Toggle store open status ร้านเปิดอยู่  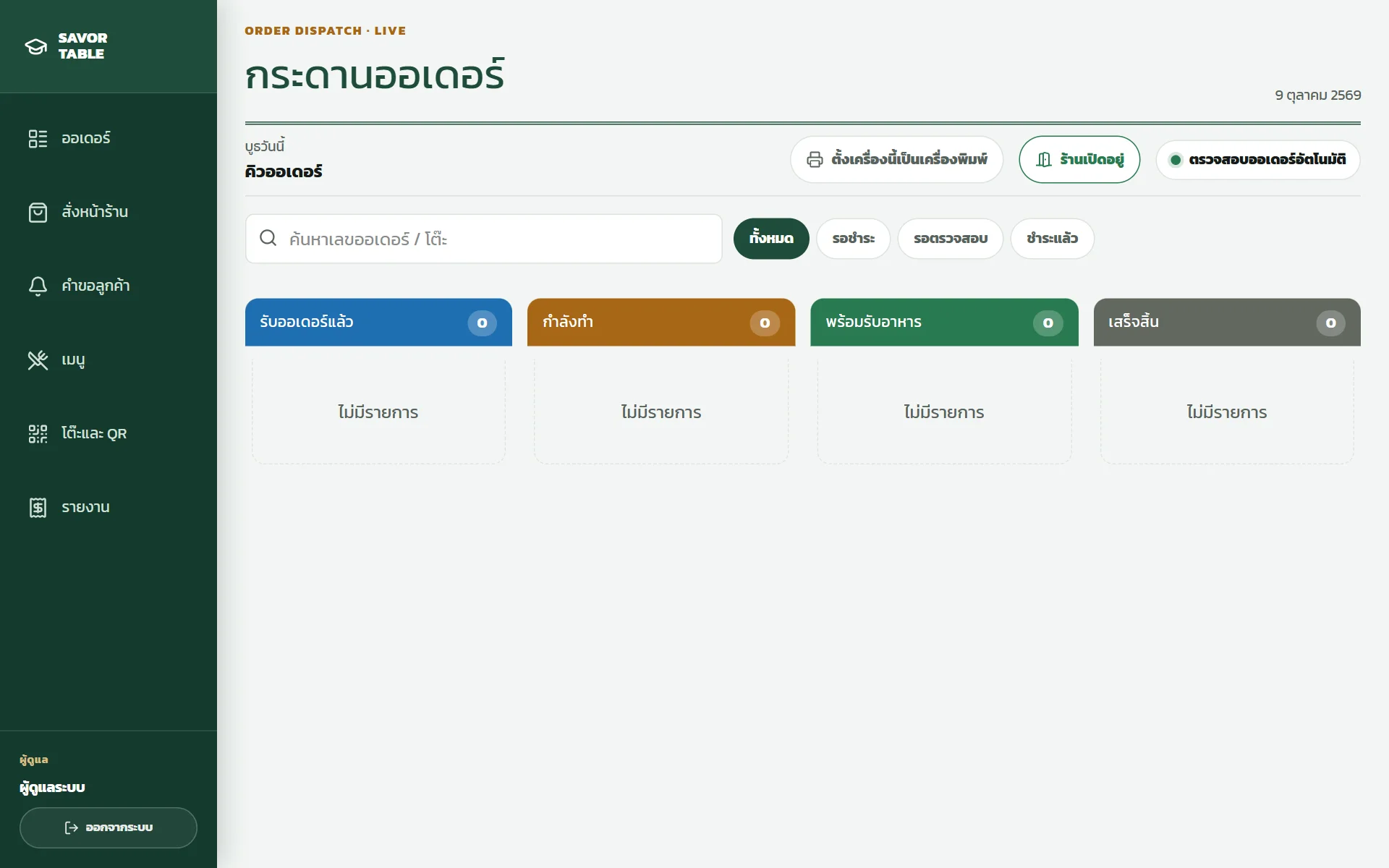click(1079, 159)
